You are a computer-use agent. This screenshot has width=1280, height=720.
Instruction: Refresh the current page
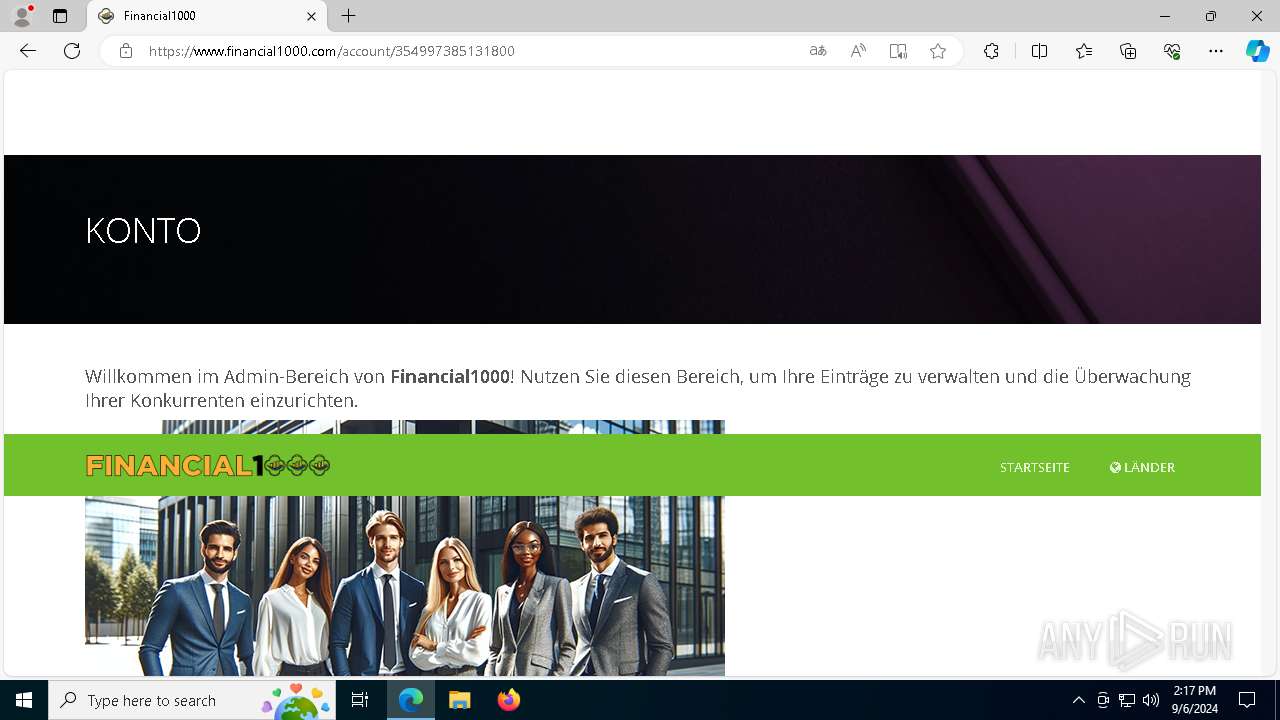click(72, 51)
